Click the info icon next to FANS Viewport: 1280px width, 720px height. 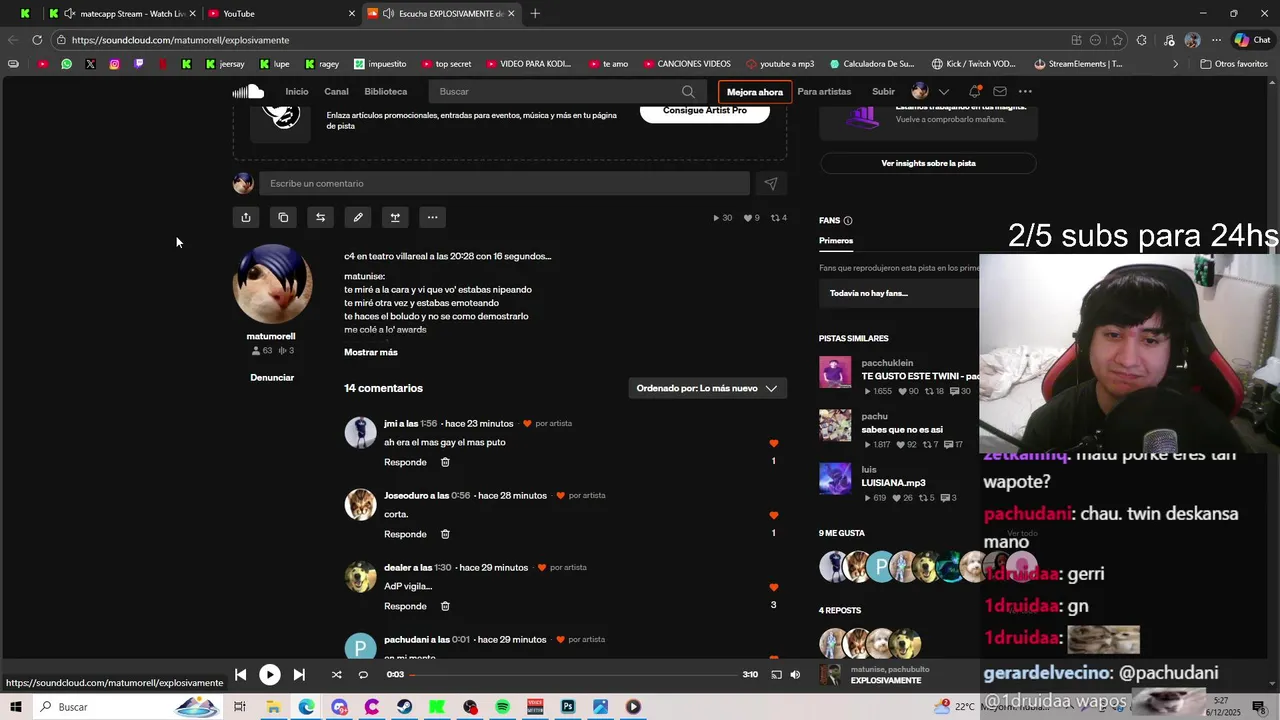point(848,220)
